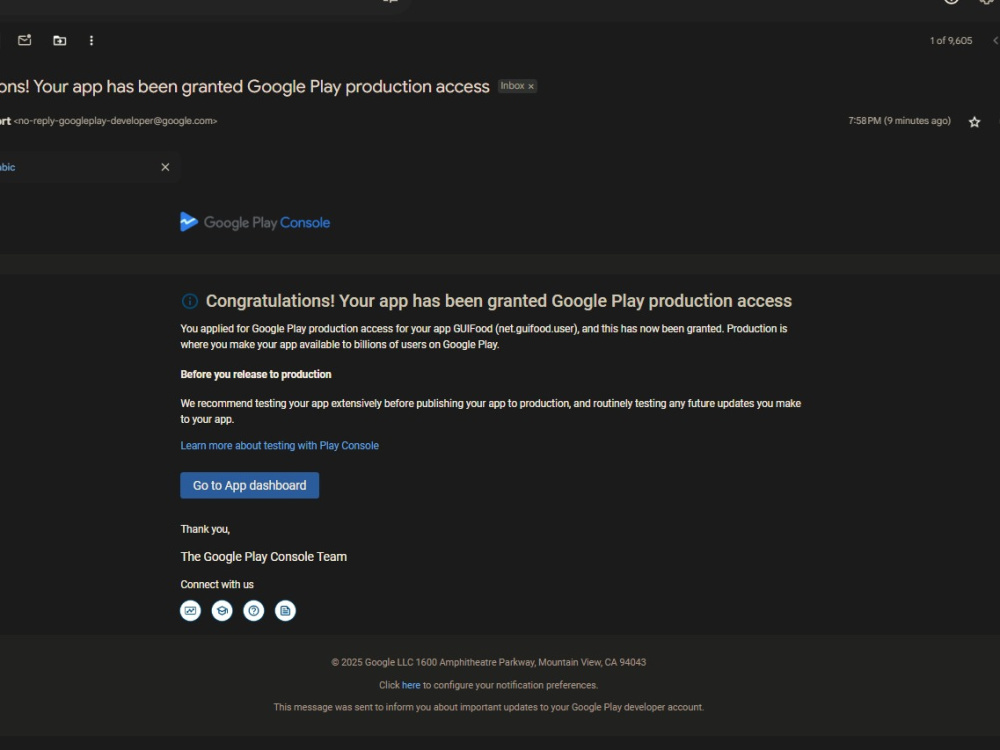Click The Google Play Console Team signature

263,557
